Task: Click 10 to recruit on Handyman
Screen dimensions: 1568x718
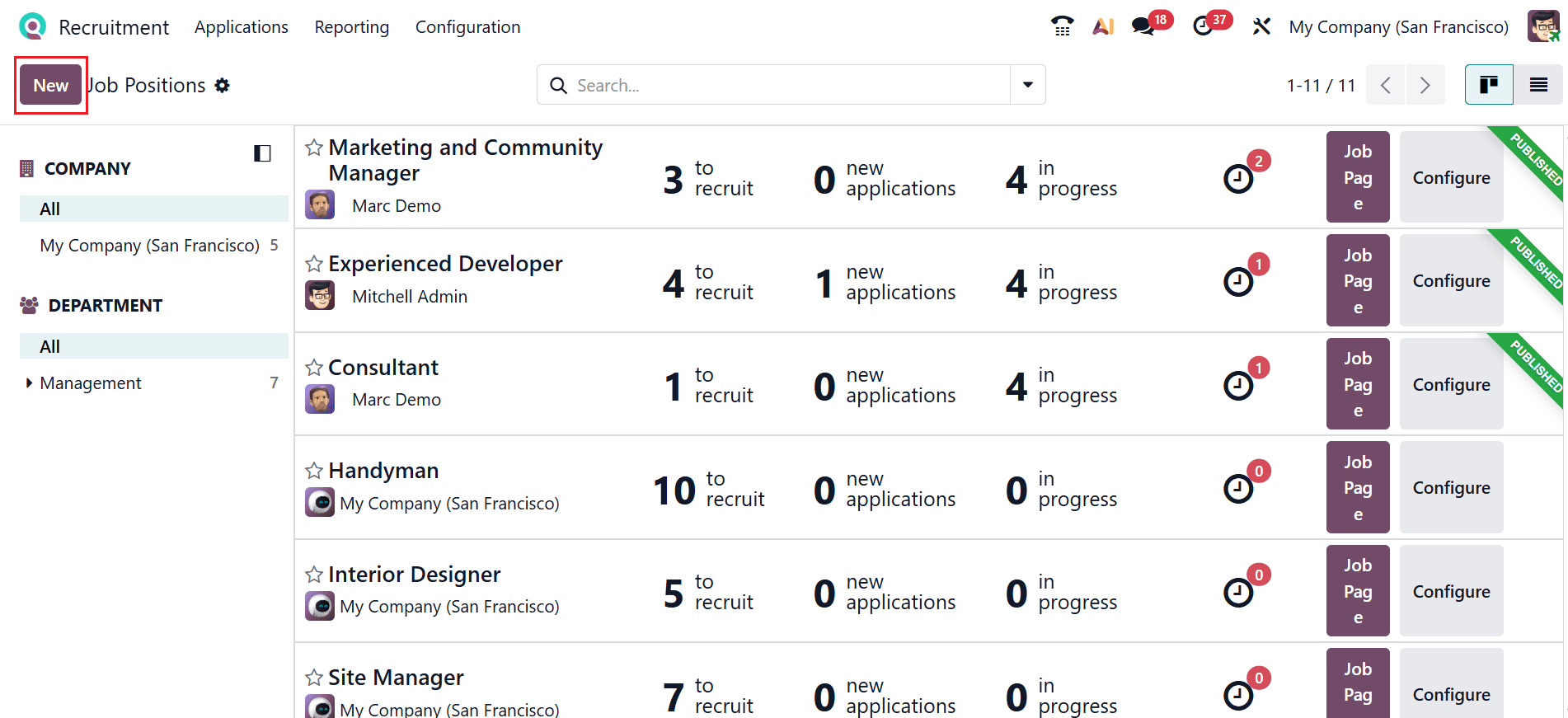Action: (709, 489)
